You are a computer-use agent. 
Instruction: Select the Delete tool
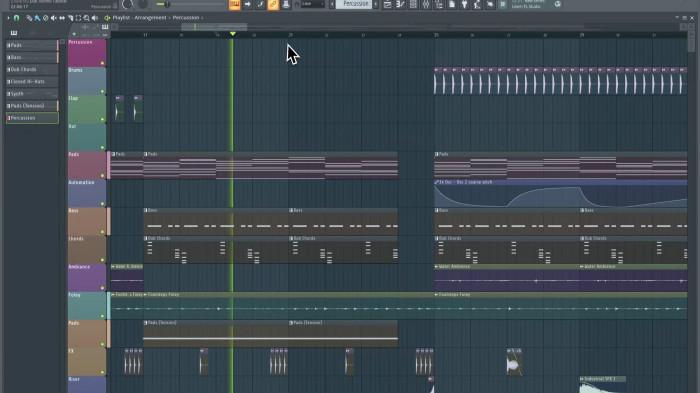[45, 18]
